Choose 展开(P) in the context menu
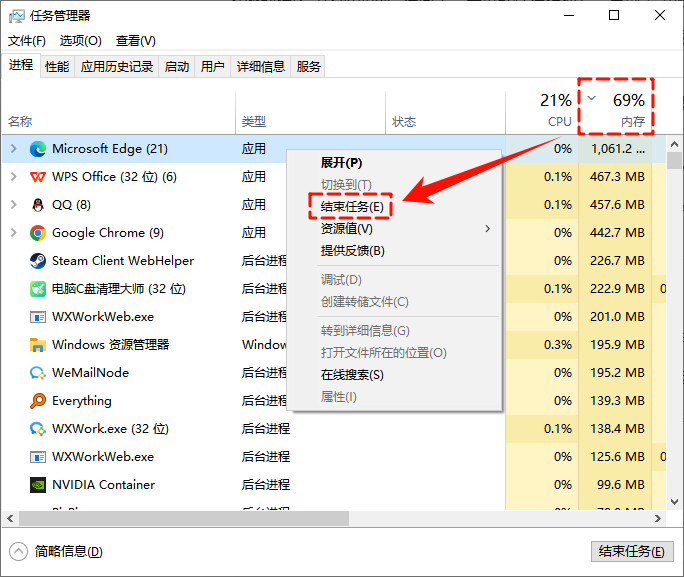Image resolution: width=684 pixels, height=577 pixels. (x=342, y=163)
